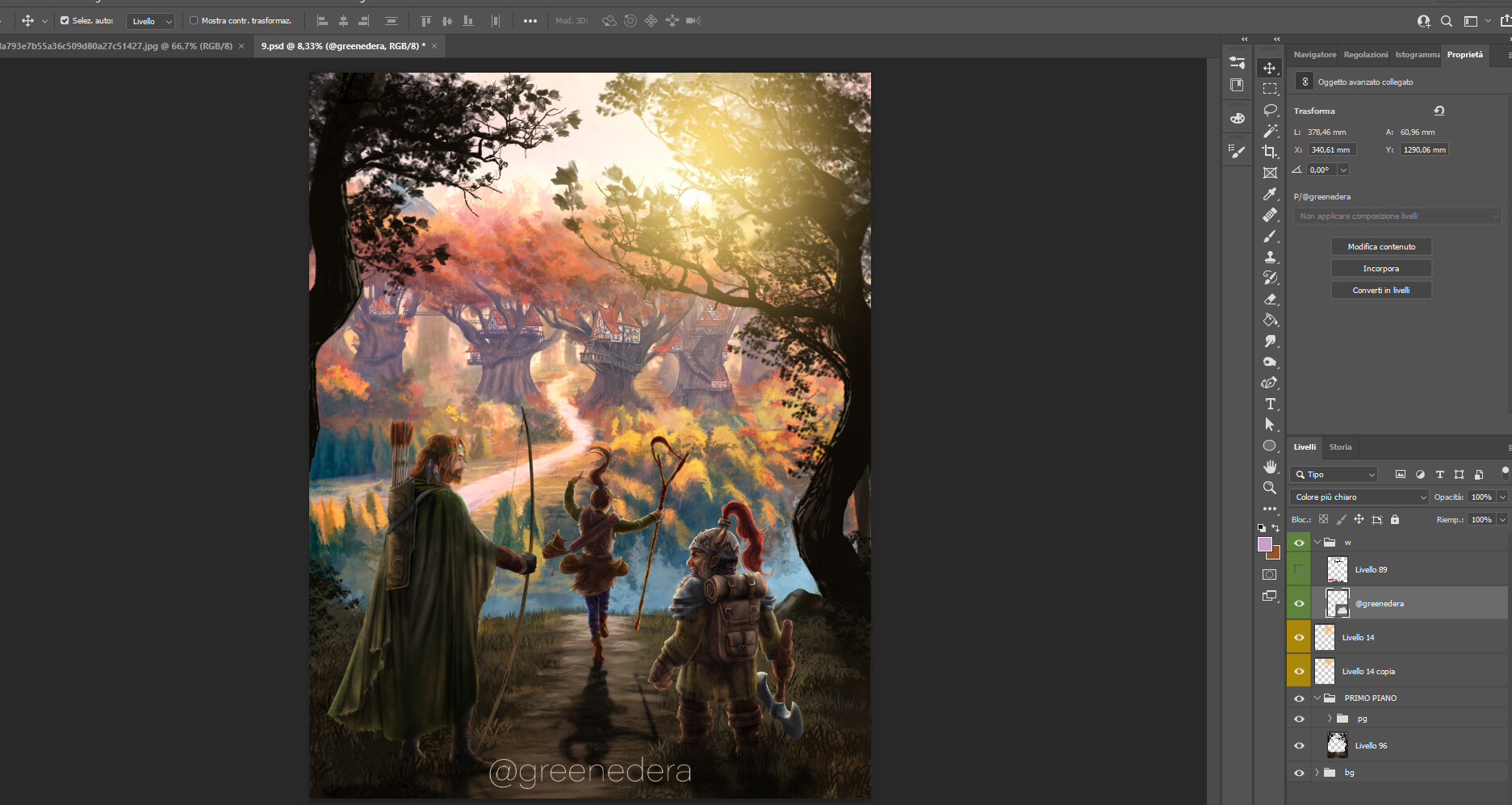Click the X position input field
Image resolution: width=1512 pixels, height=805 pixels.
[1331, 150]
